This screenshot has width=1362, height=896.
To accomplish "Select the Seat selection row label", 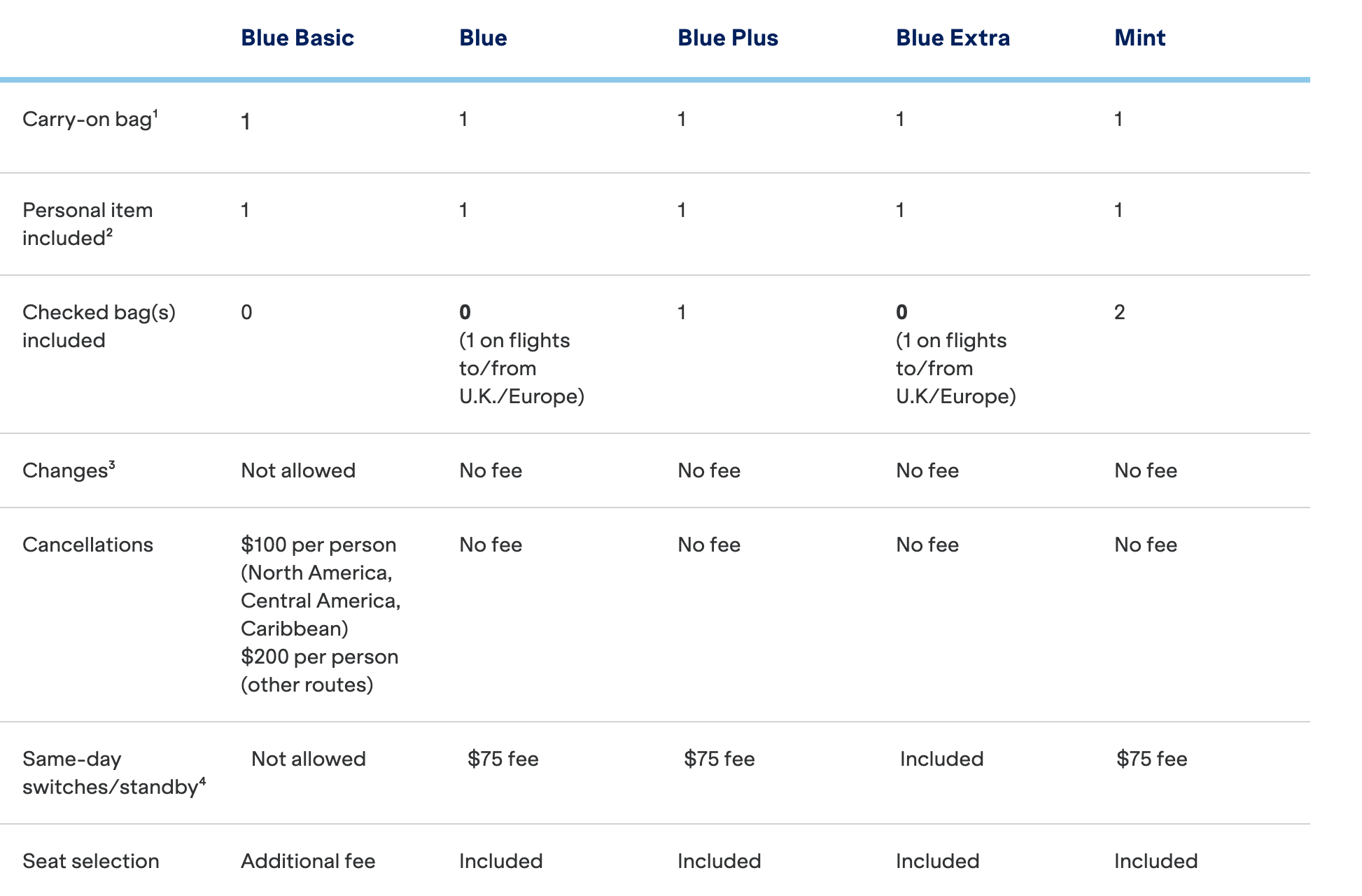I will coord(91,861).
